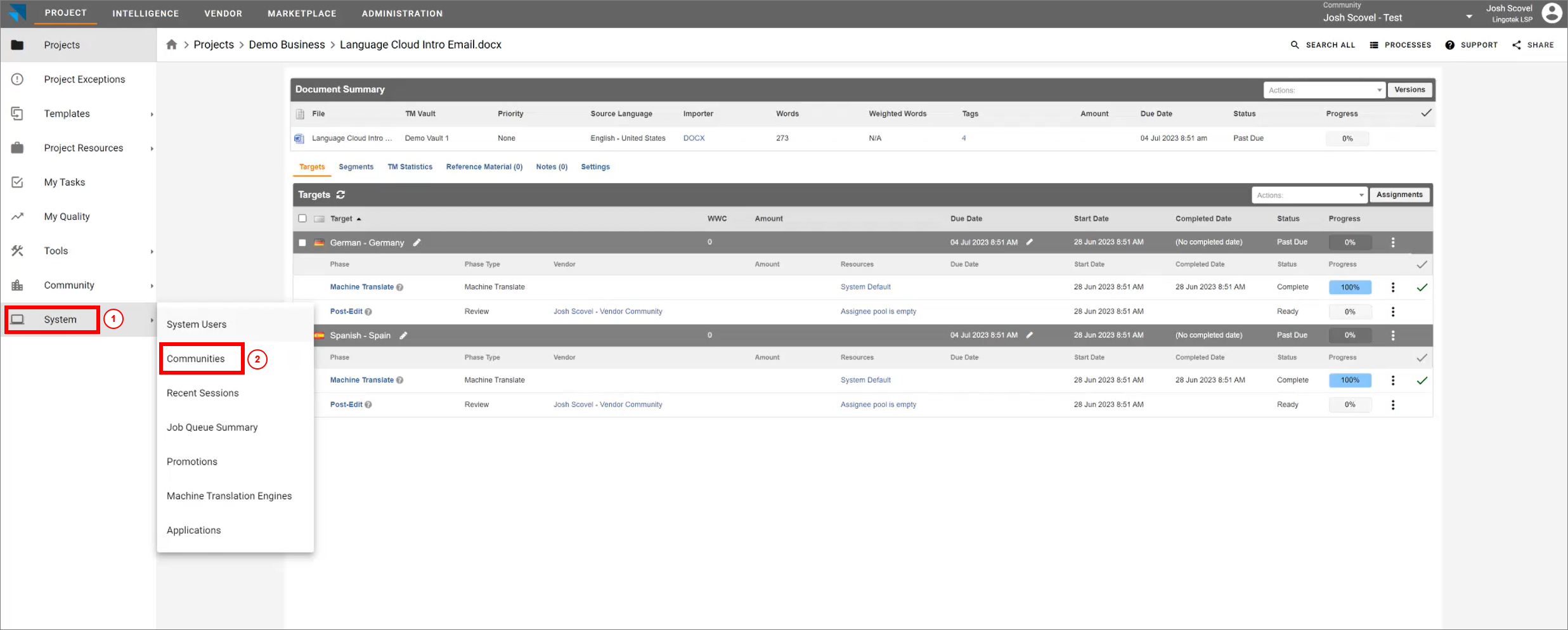Expand the Templates submenu

click(152, 114)
